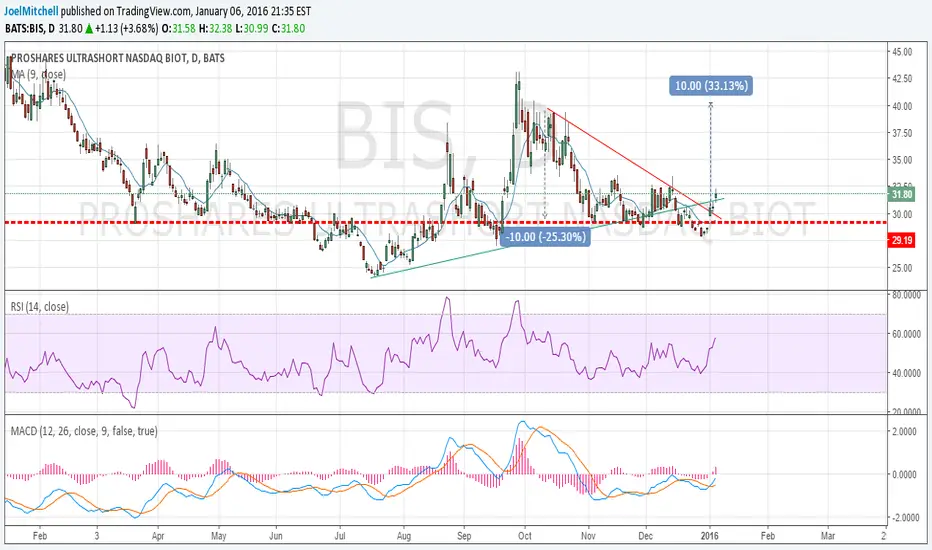The height and width of the screenshot is (550, 932).
Task: Select the Jun date axis label
Action: 276,536
